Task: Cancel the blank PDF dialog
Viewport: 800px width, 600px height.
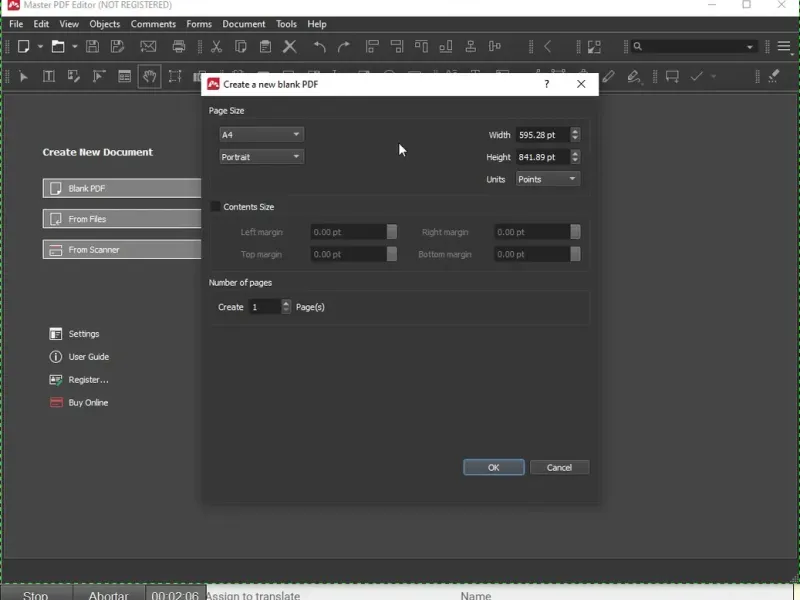Action: [559, 467]
